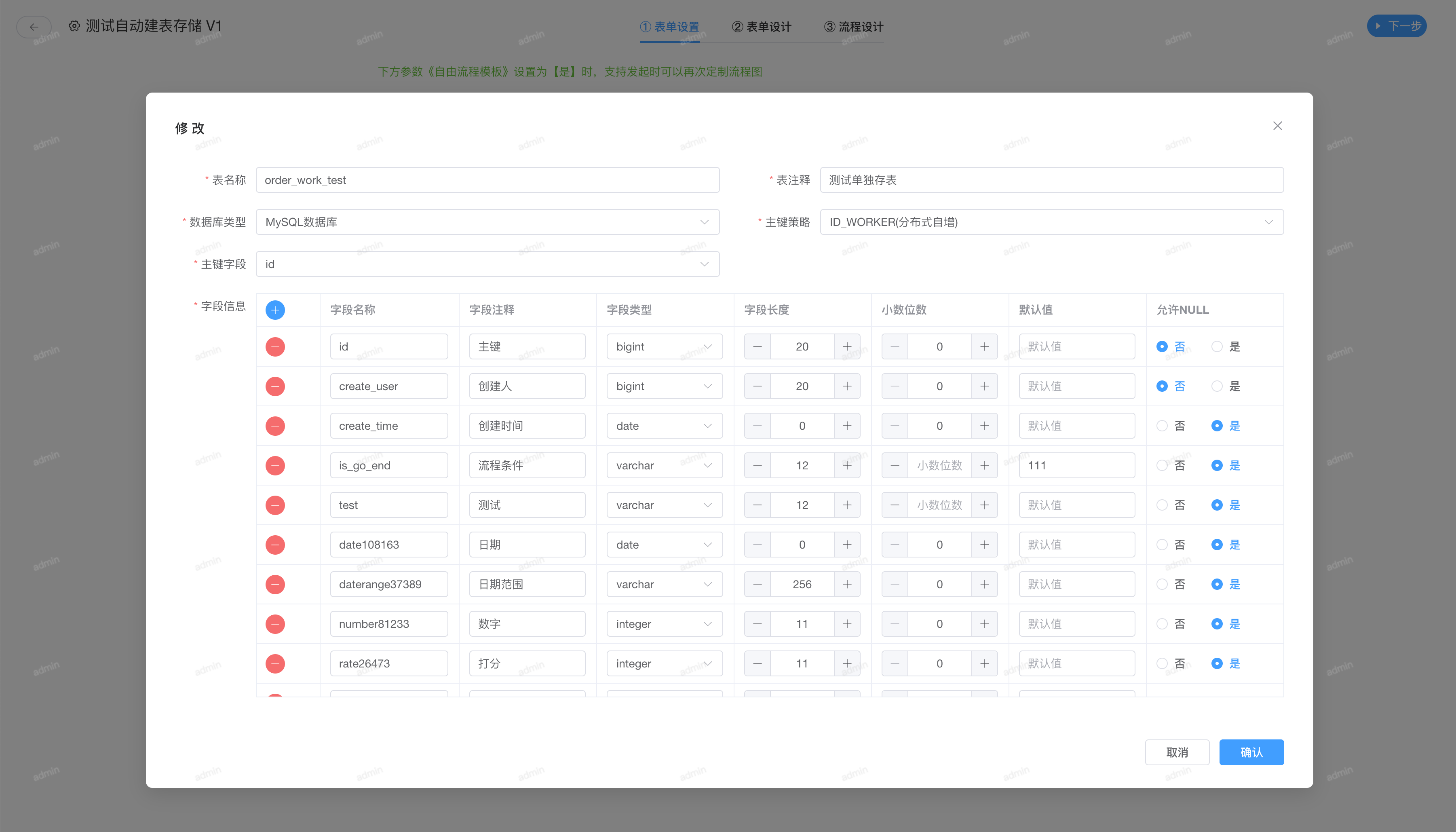Increase field length for id row
1456x832 pixels.
coord(846,346)
